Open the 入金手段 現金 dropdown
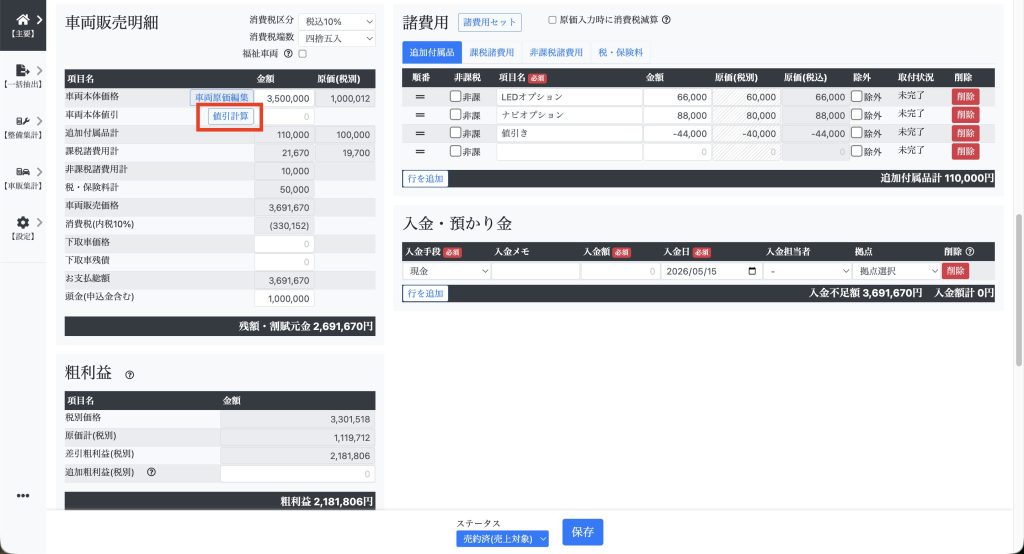Screen dimensions: 1024x554 coord(446,271)
